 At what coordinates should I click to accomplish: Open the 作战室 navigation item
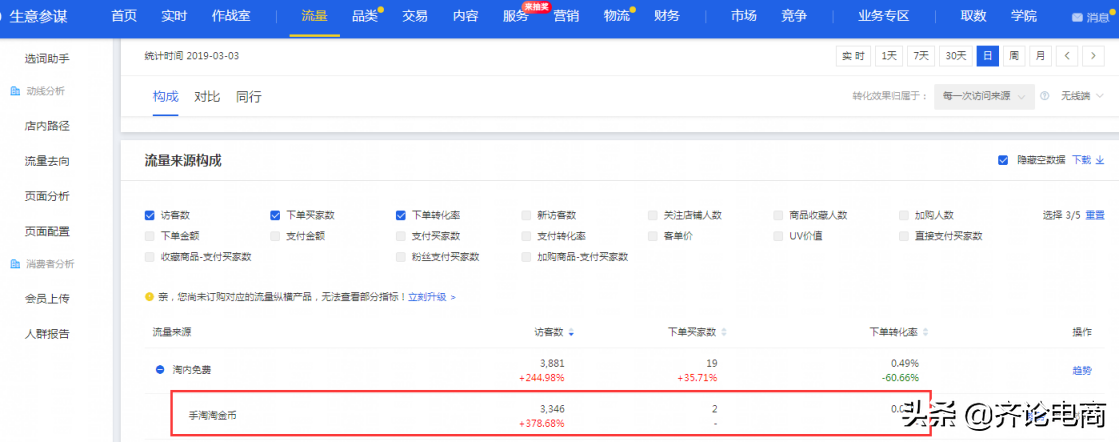coord(231,16)
